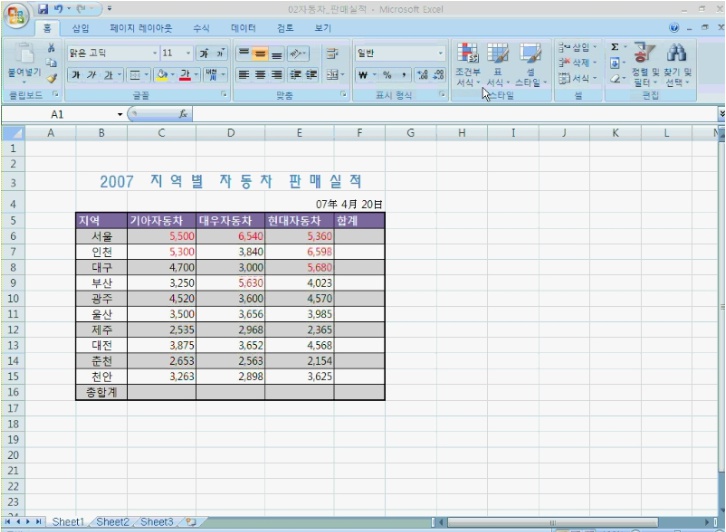Image resolution: width=726 pixels, height=532 pixels.
Task: Expand the fill color dropdown arrow
Action: 172,75
